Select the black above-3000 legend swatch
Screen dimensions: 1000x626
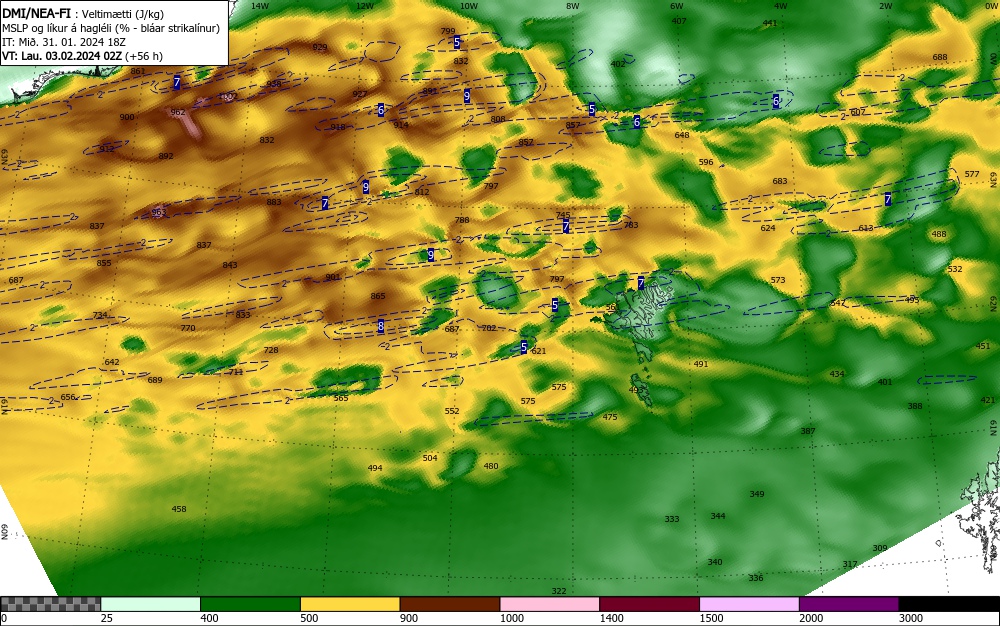pyautogui.click(x=949, y=604)
